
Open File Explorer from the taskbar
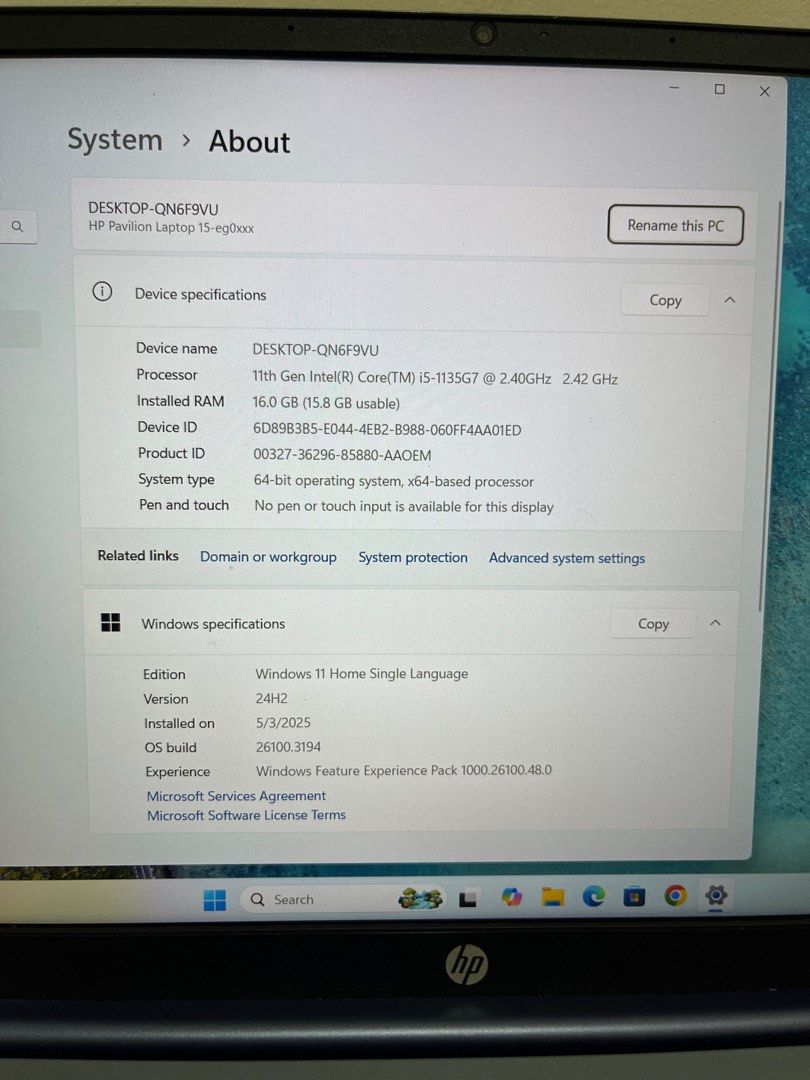point(551,898)
